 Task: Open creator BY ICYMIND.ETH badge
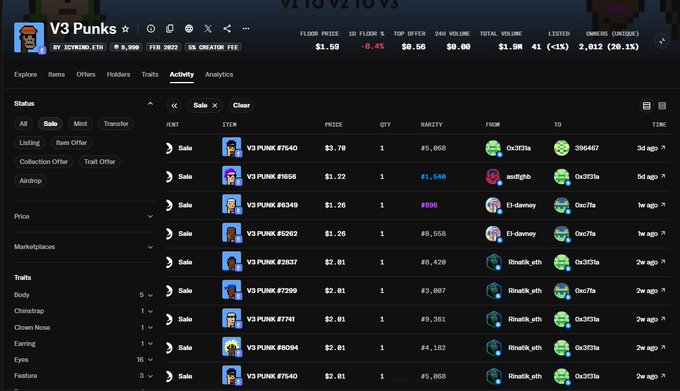(x=78, y=47)
